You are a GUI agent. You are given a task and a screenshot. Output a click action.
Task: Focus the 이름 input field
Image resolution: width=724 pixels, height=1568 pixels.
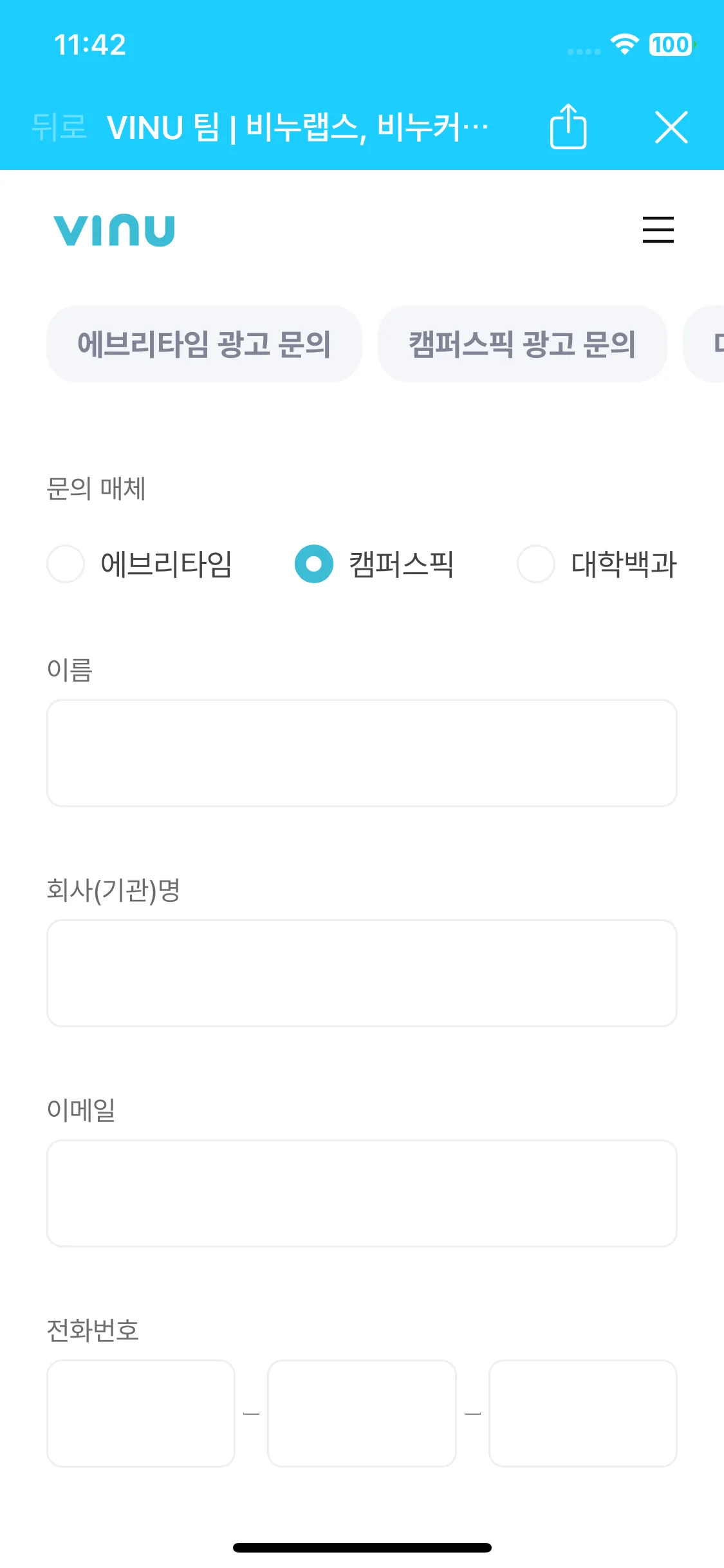[x=362, y=753]
